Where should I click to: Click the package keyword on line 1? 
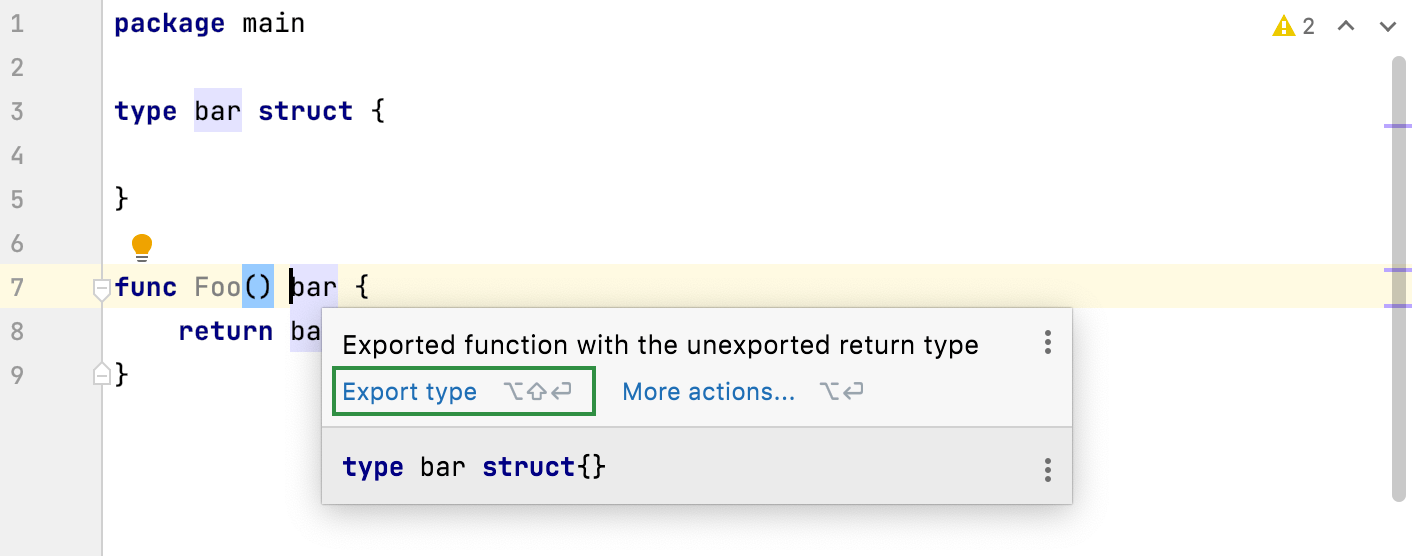pyautogui.click(x=169, y=23)
